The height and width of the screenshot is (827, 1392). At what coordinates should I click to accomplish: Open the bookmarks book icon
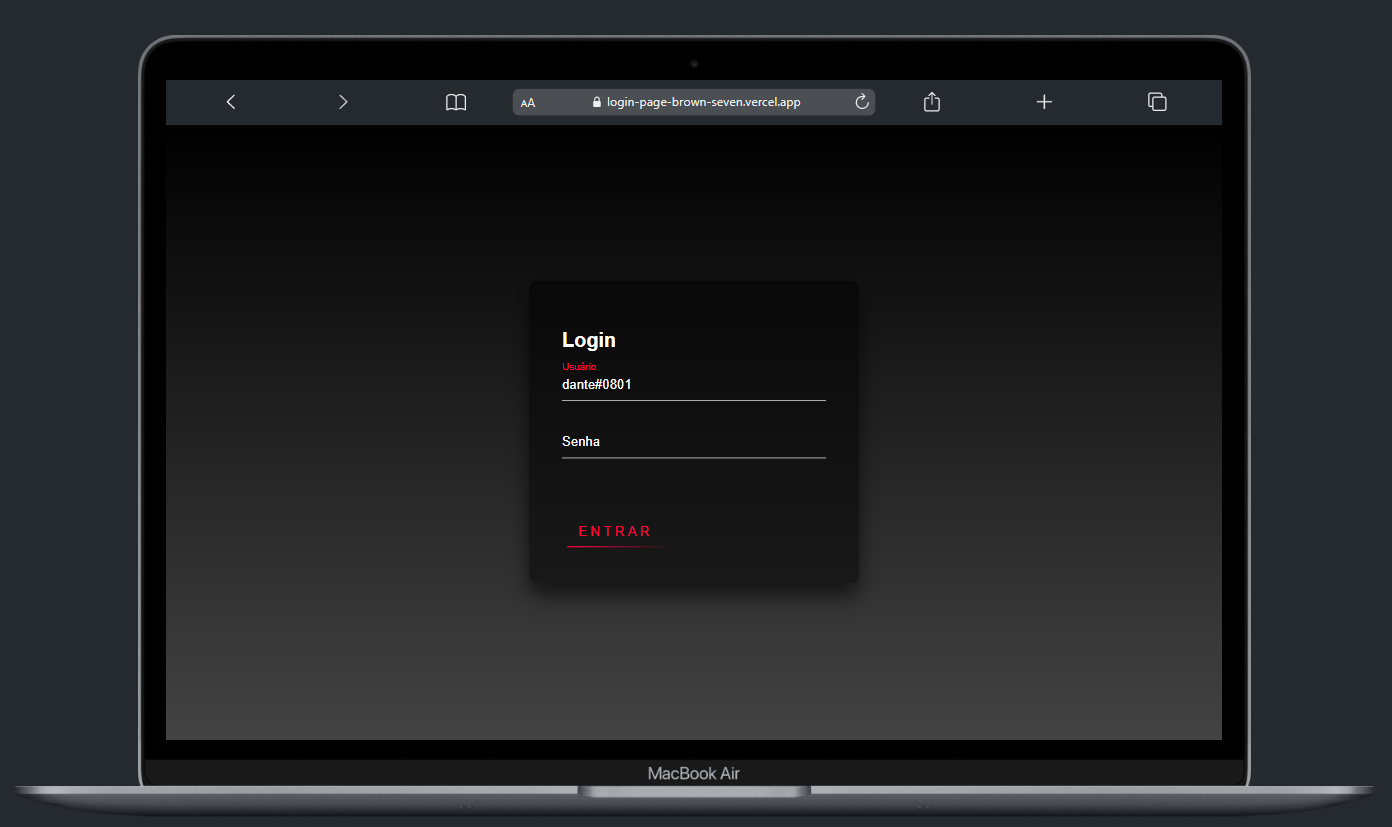tap(456, 102)
